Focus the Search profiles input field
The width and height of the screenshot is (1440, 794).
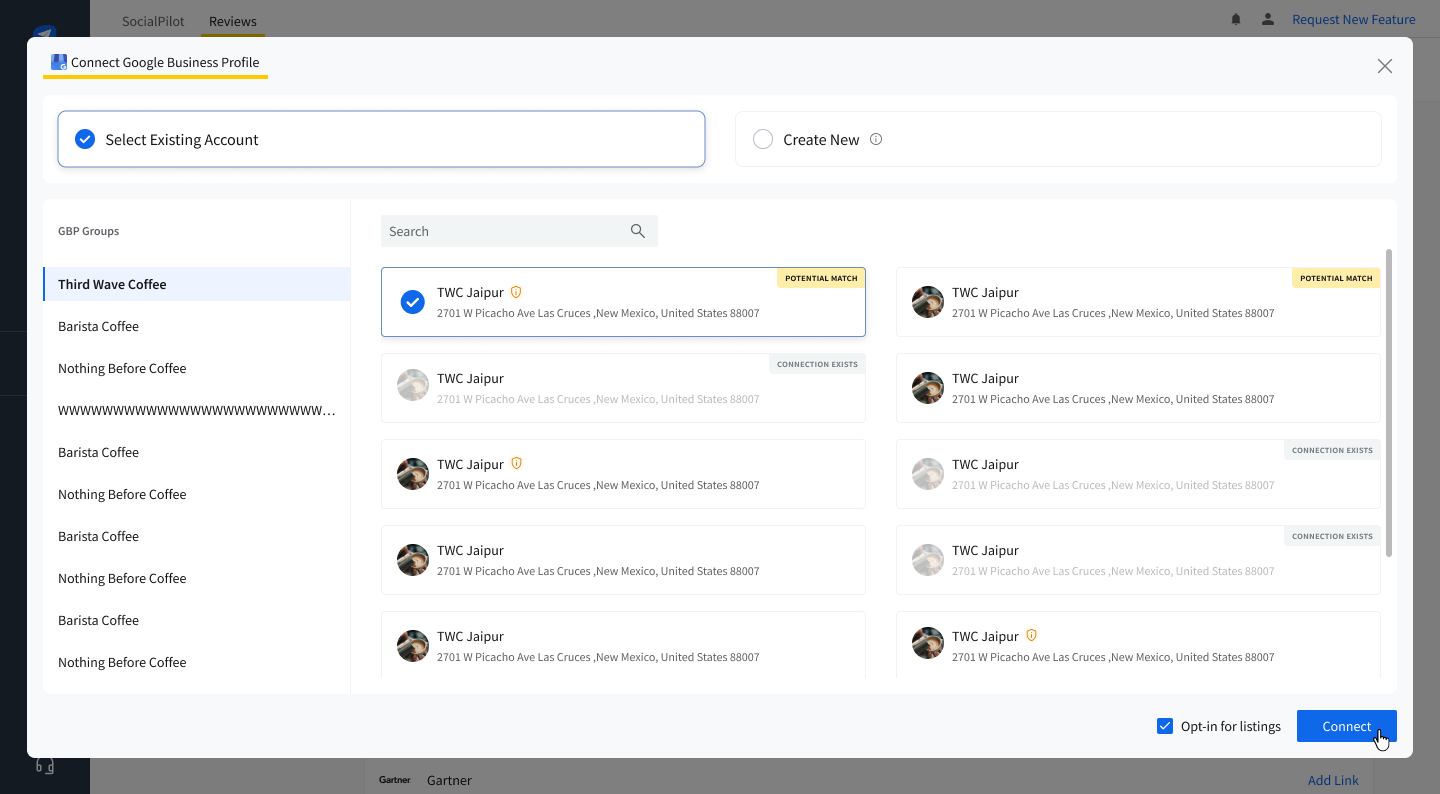coord(519,231)
